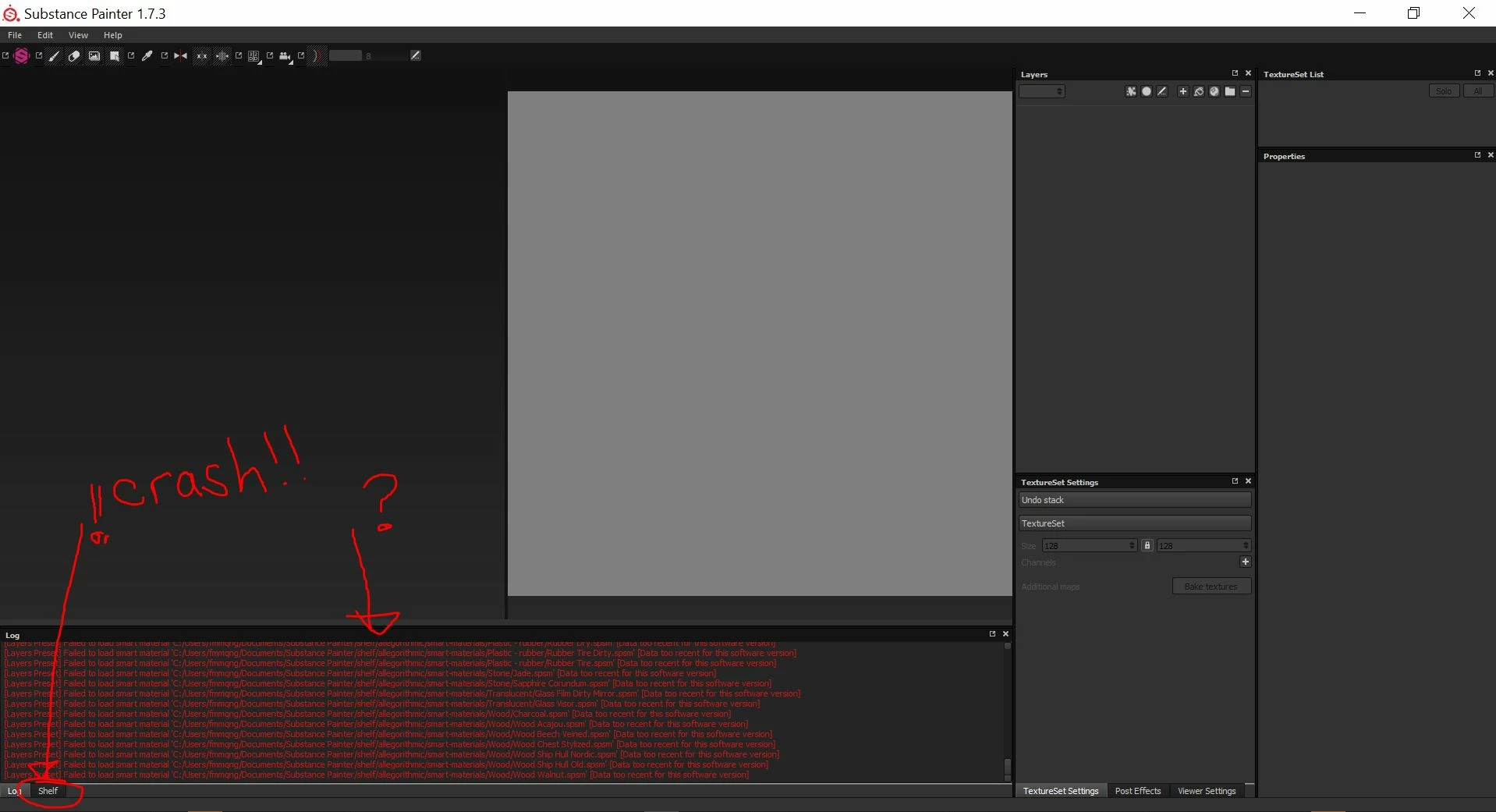The width and height of the screenshot is (1496, 812).
Task: Click the log line mentioning Sapphire Corundum.spsm
Action: coord(388,683)
